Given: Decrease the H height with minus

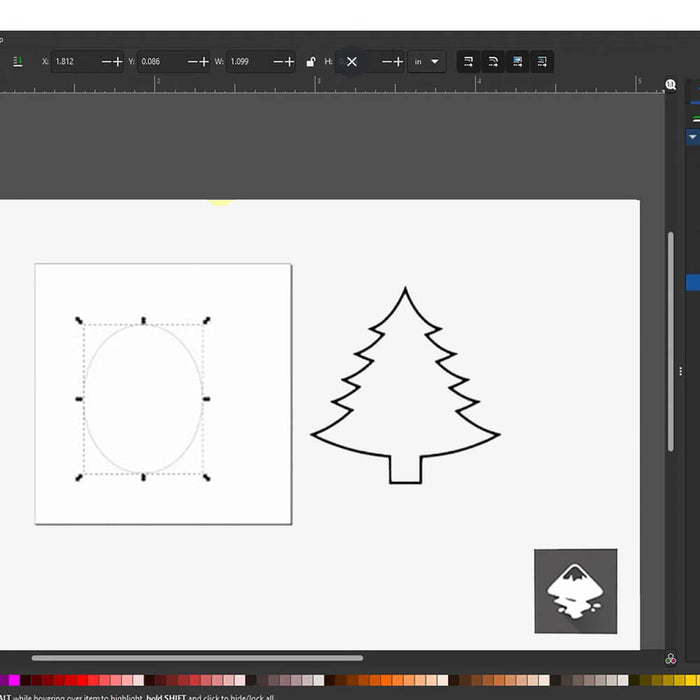Looking at the screenshot, I should click(x=387, y=62).
